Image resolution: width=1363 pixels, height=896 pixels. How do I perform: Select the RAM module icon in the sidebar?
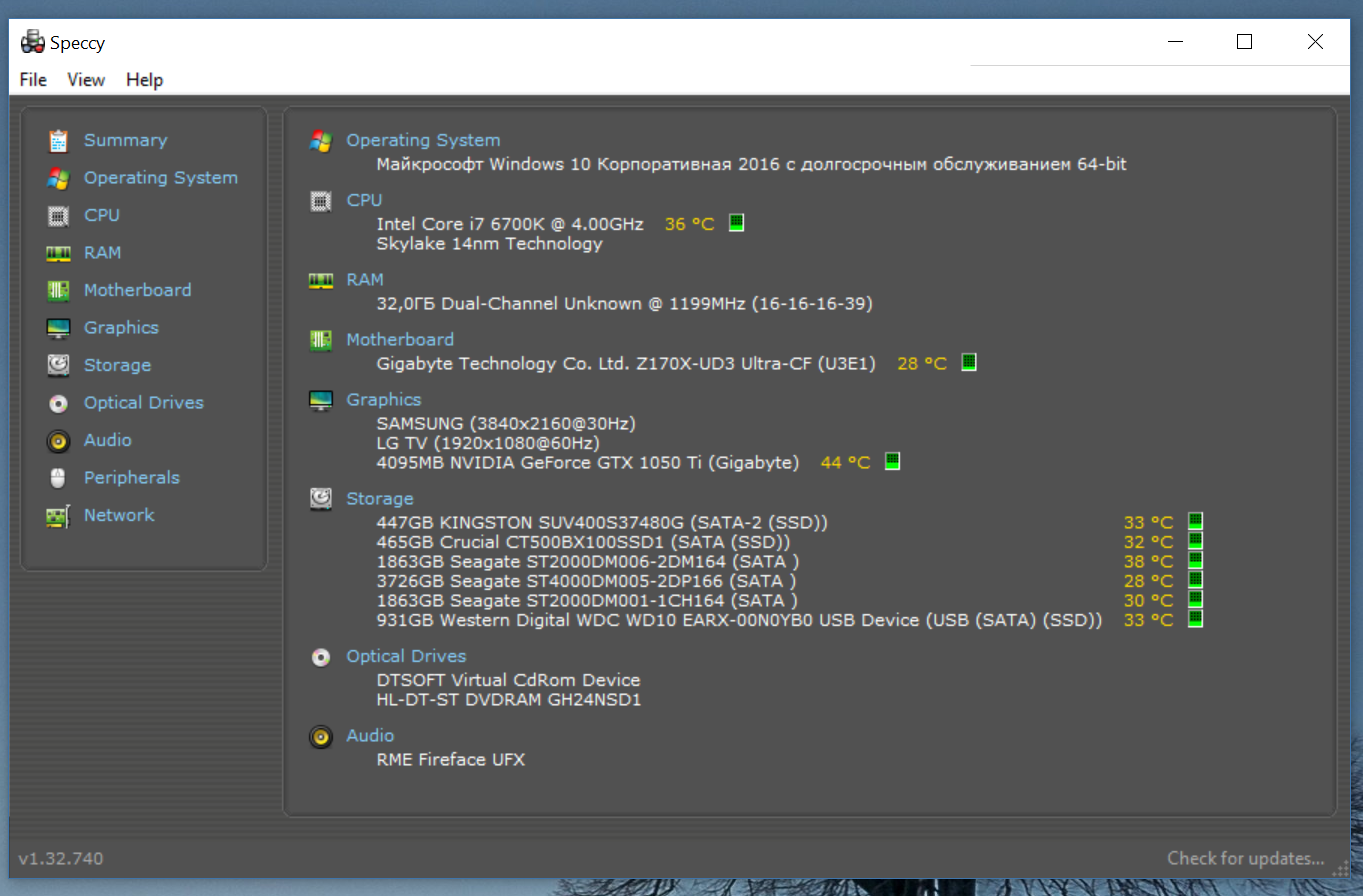tap(58, 253)
